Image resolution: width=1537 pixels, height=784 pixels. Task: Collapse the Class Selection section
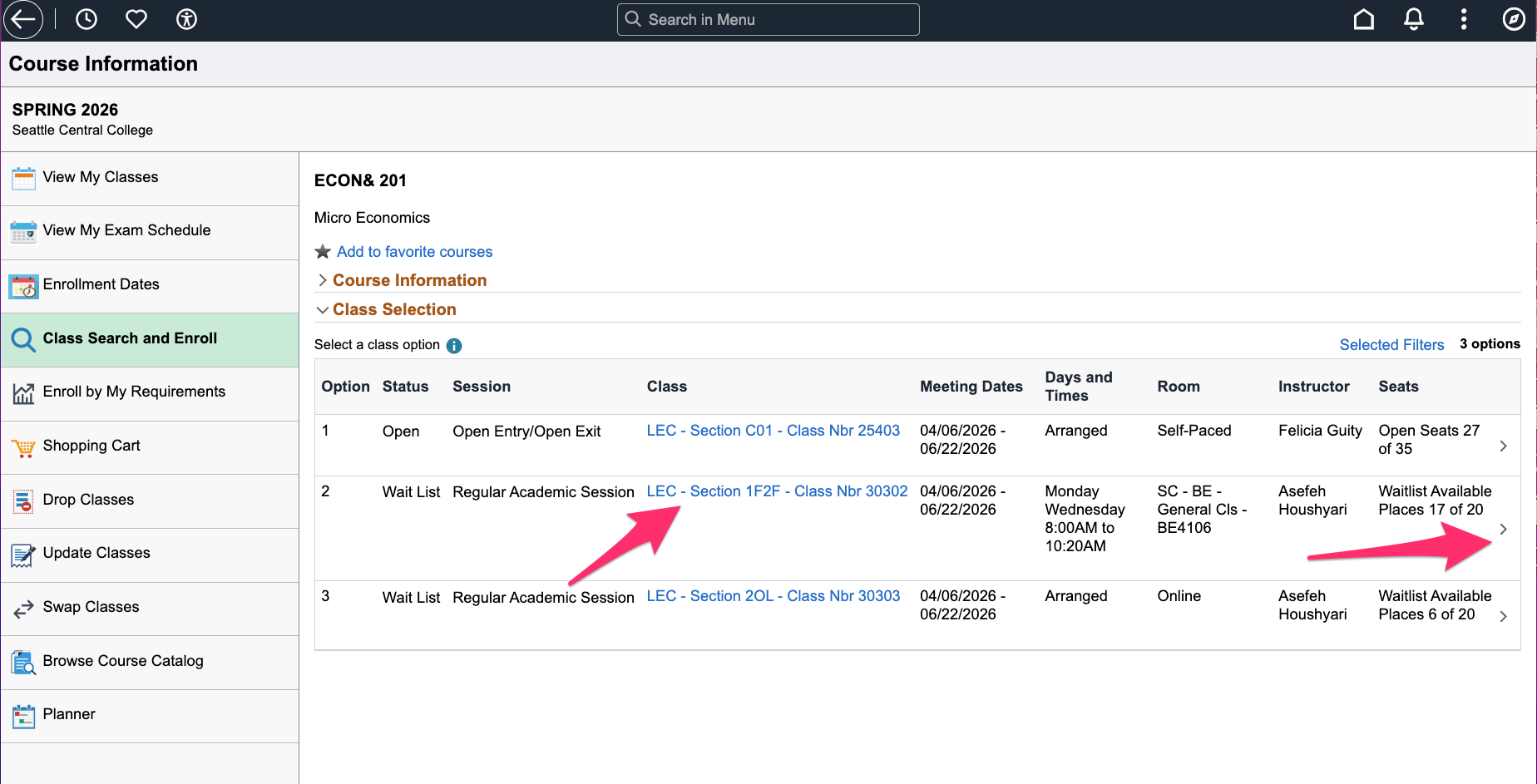click(x=394, y=309)
